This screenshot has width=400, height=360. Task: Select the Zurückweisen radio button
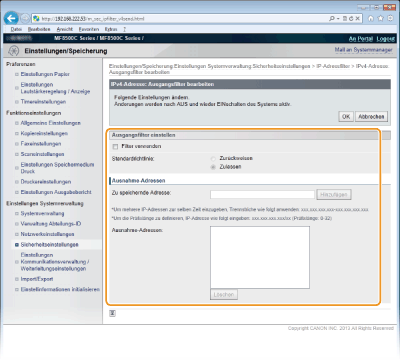[x=213, y=159]
